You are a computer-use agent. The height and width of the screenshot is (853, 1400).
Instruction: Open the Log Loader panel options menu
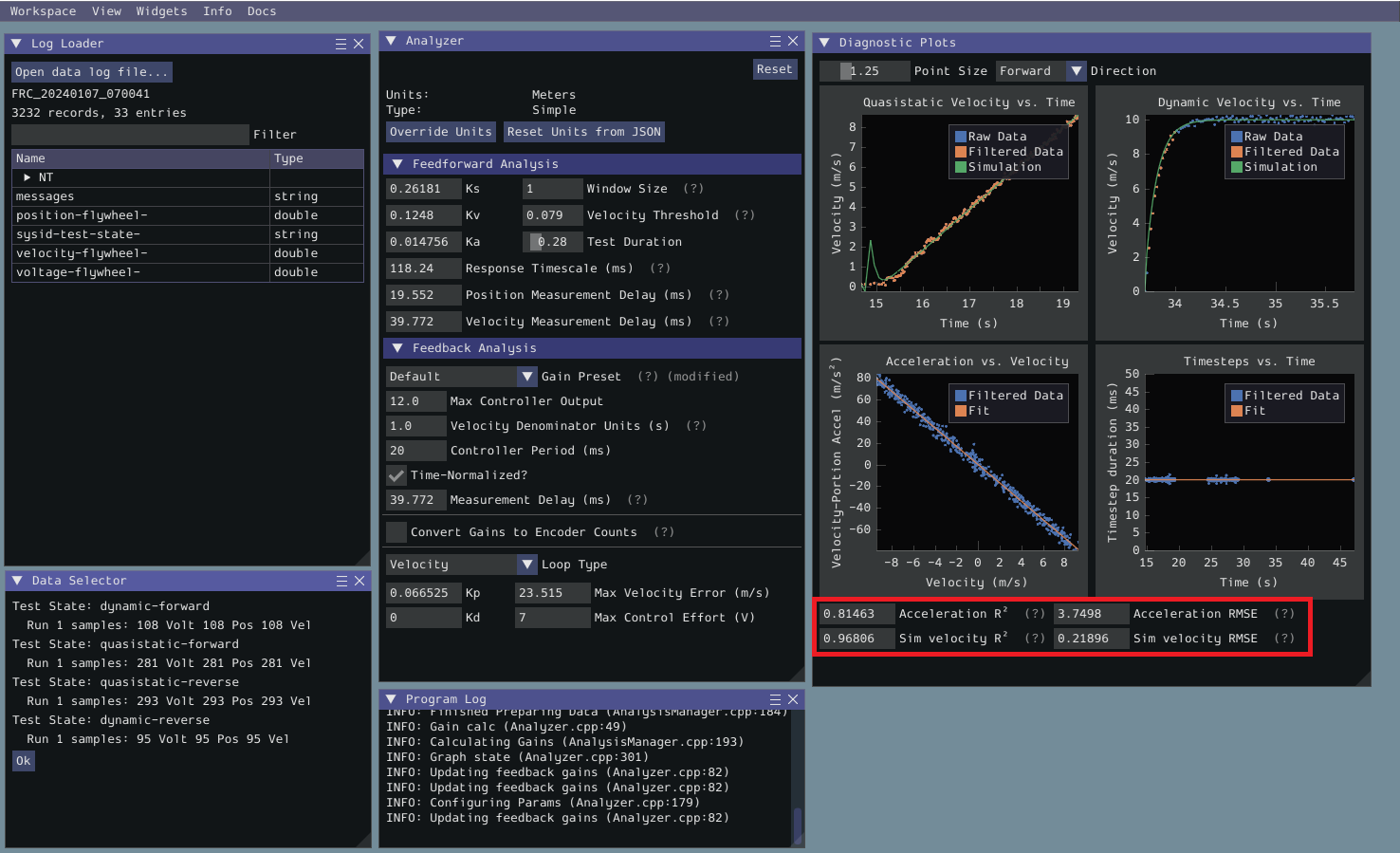click(x=339, y=43)
